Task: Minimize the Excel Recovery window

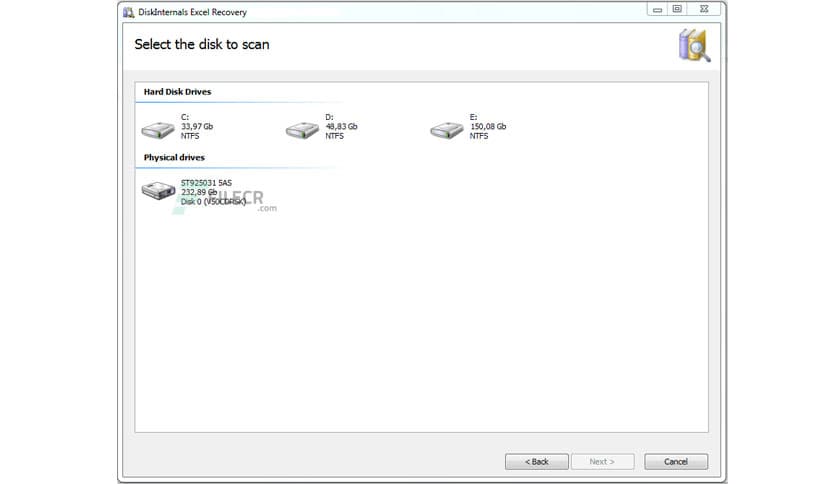Action: pyautogui.click(x=657, y=9)
